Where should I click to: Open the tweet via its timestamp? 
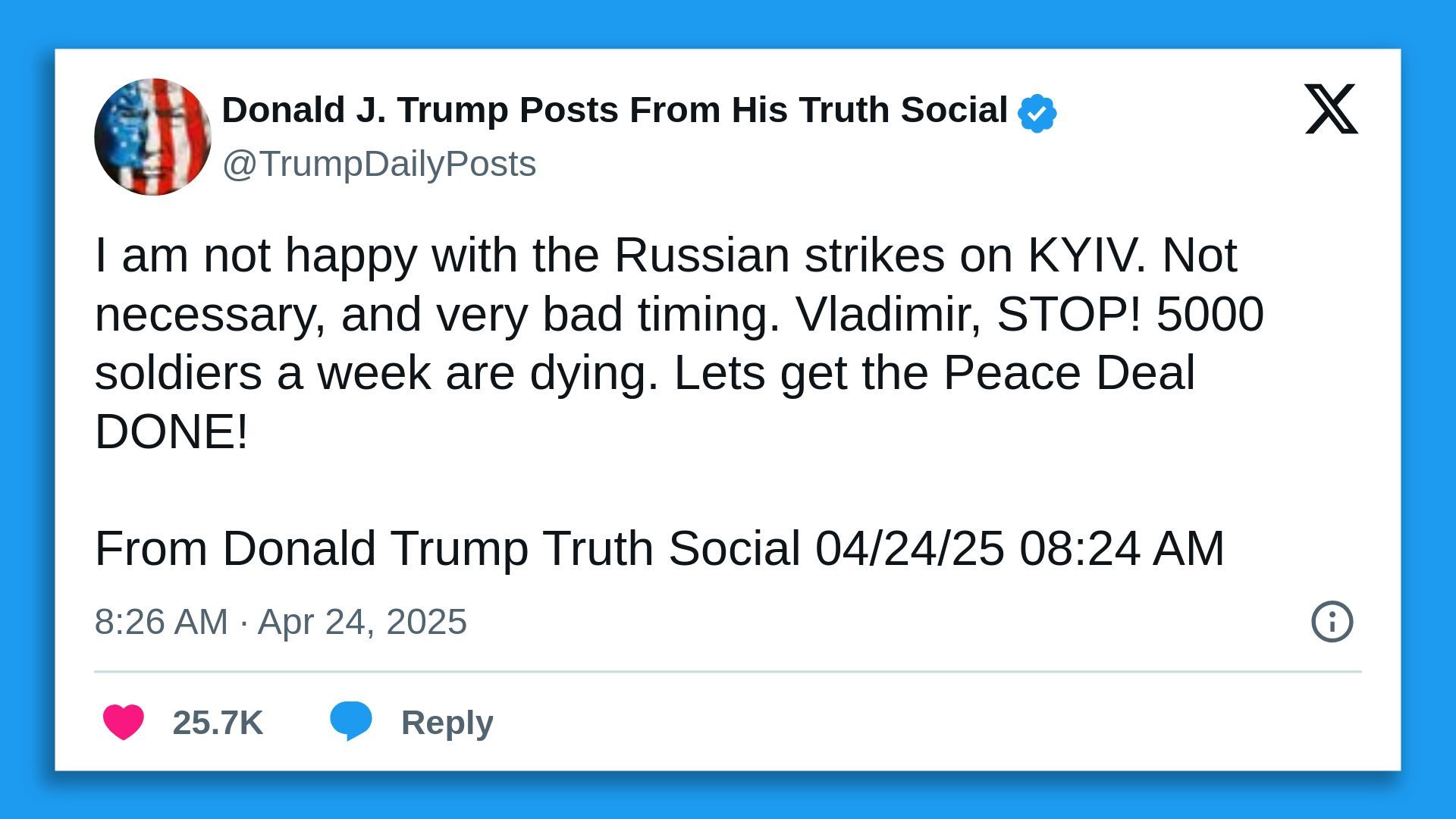[281, 622]
